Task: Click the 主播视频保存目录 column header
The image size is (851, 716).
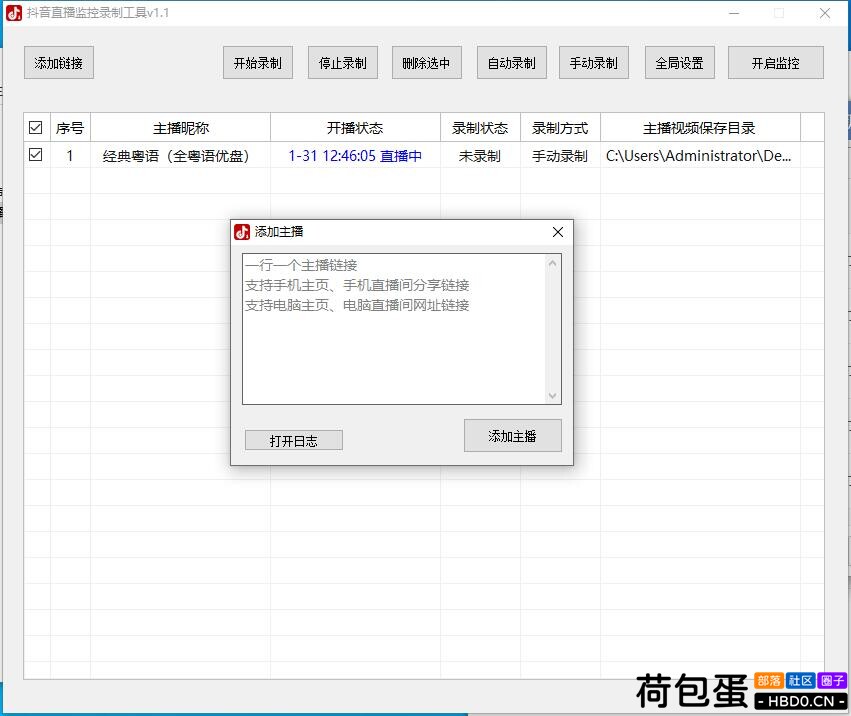Action: click(700, 128)
